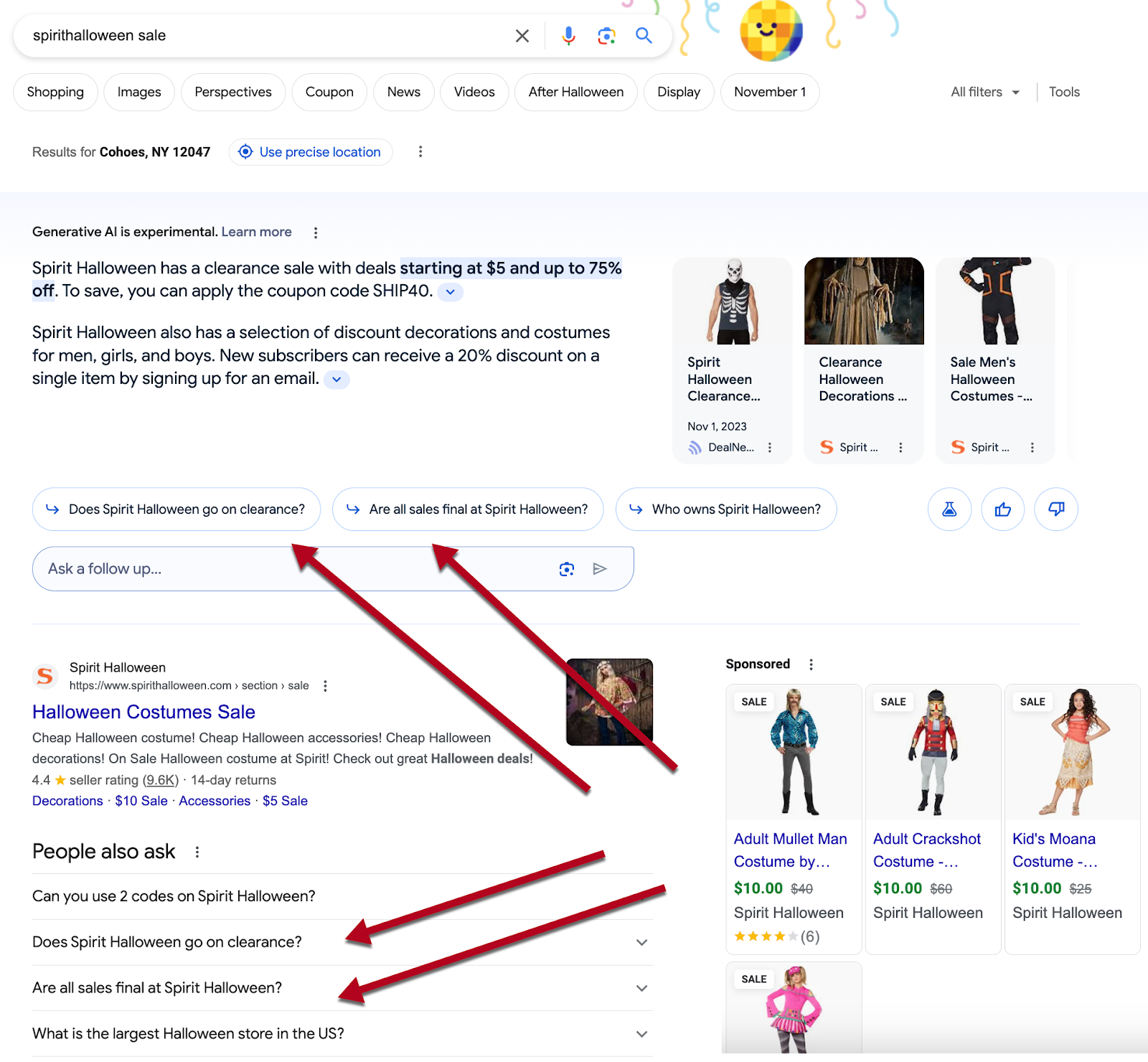Expand 'Does Spirit Halloween go on clearance?' question

[x=342, y=942]
